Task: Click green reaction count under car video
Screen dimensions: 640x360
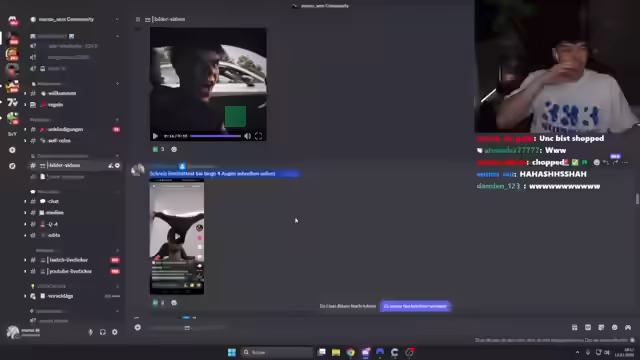Action: click(158, 149)
